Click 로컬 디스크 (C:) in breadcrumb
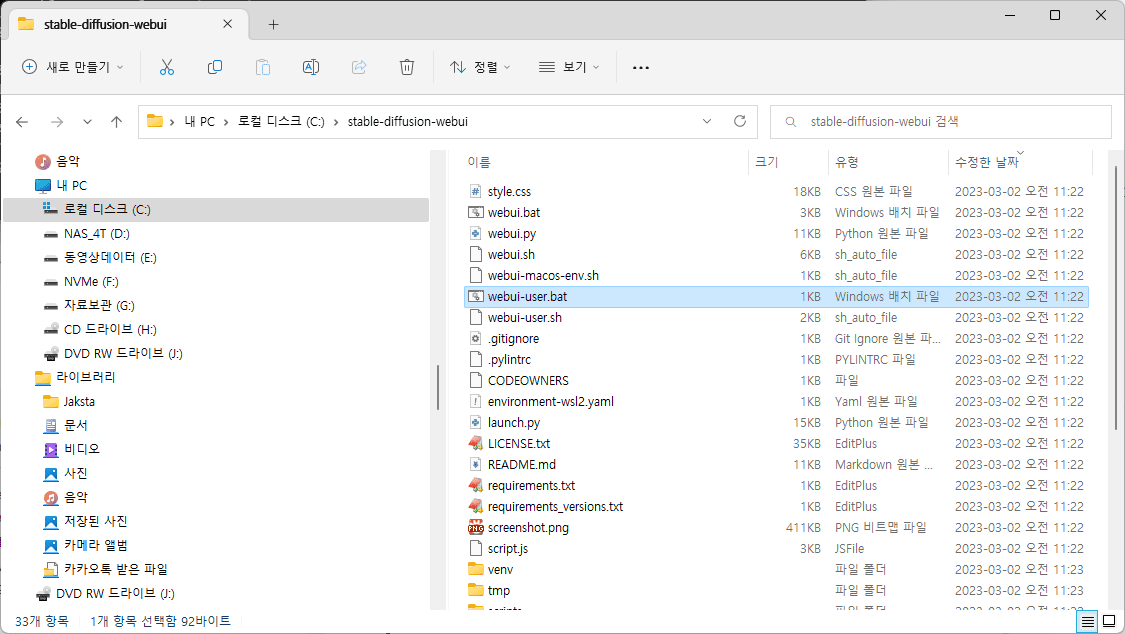This screenshot has height=634, width=1125. pyautogui.click(x=281, y=122)
